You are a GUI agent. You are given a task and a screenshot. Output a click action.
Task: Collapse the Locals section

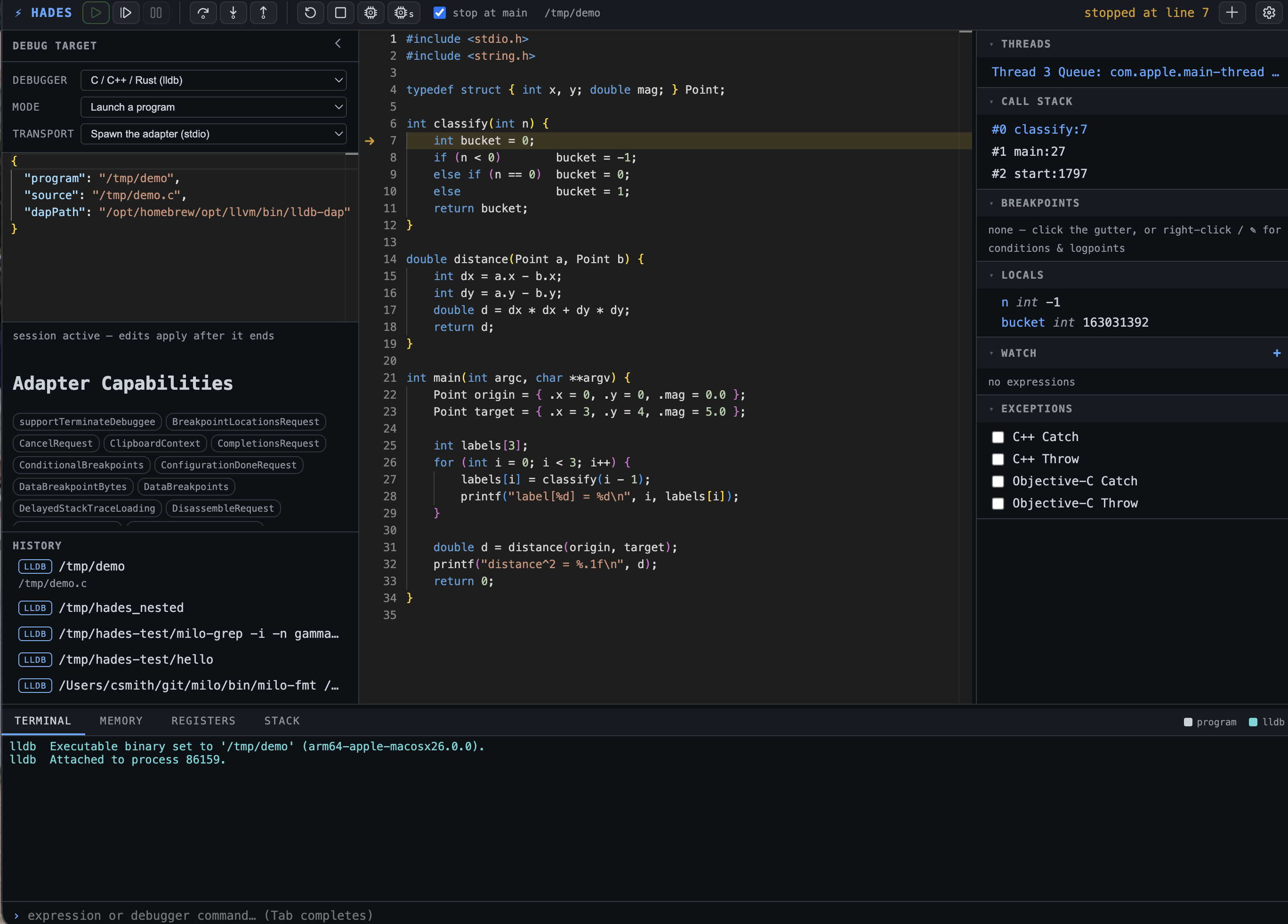pos(991,275)
